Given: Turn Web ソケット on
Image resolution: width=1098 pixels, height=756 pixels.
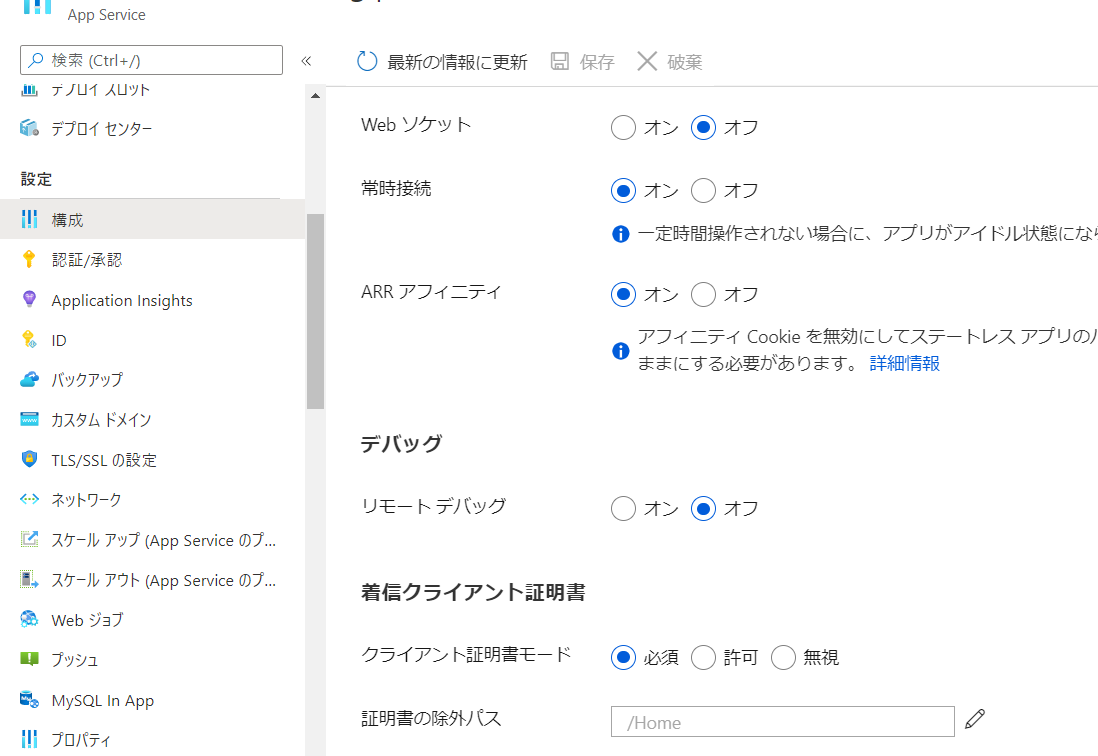Looking at the screenshot, I should pos(623,128).
